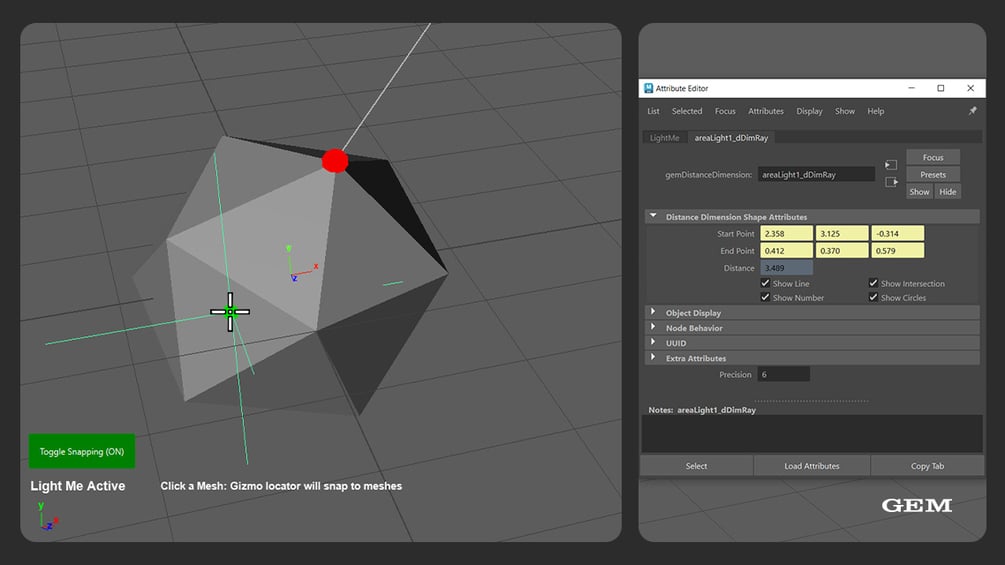Click the Distance field 3.489
This screenshot has height=565, width=1005.
coord(786,268)
